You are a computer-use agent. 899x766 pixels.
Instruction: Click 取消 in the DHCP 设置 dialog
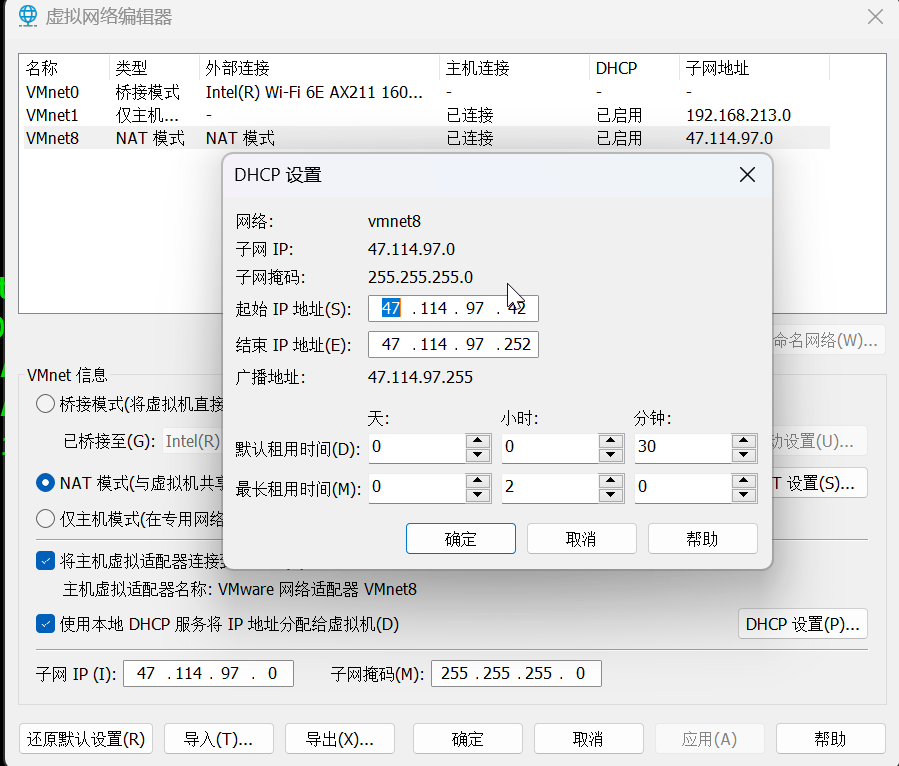pos(581,538)
